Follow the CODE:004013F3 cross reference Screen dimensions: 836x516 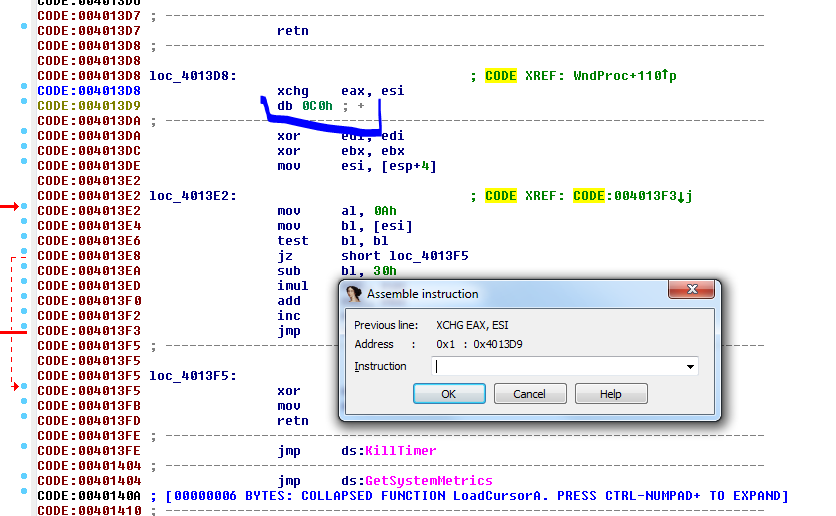click(x=625, y=196)
